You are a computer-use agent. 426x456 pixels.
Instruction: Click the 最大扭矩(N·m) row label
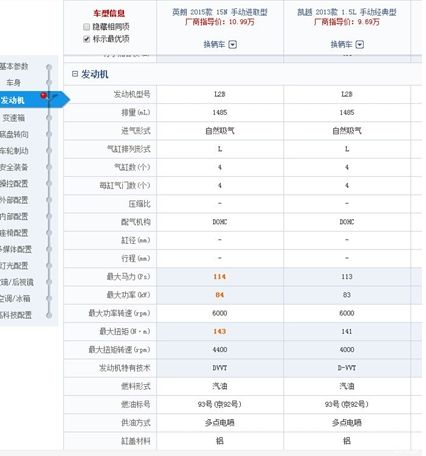click(x=125, y=331)
